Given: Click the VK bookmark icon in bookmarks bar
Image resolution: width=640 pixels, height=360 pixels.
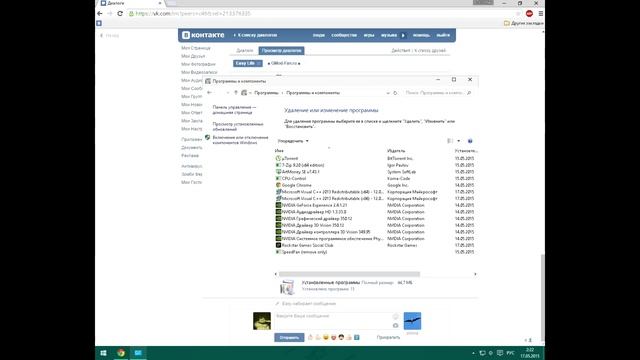Looking at the screenshot, I should click(x=99, y=23).
